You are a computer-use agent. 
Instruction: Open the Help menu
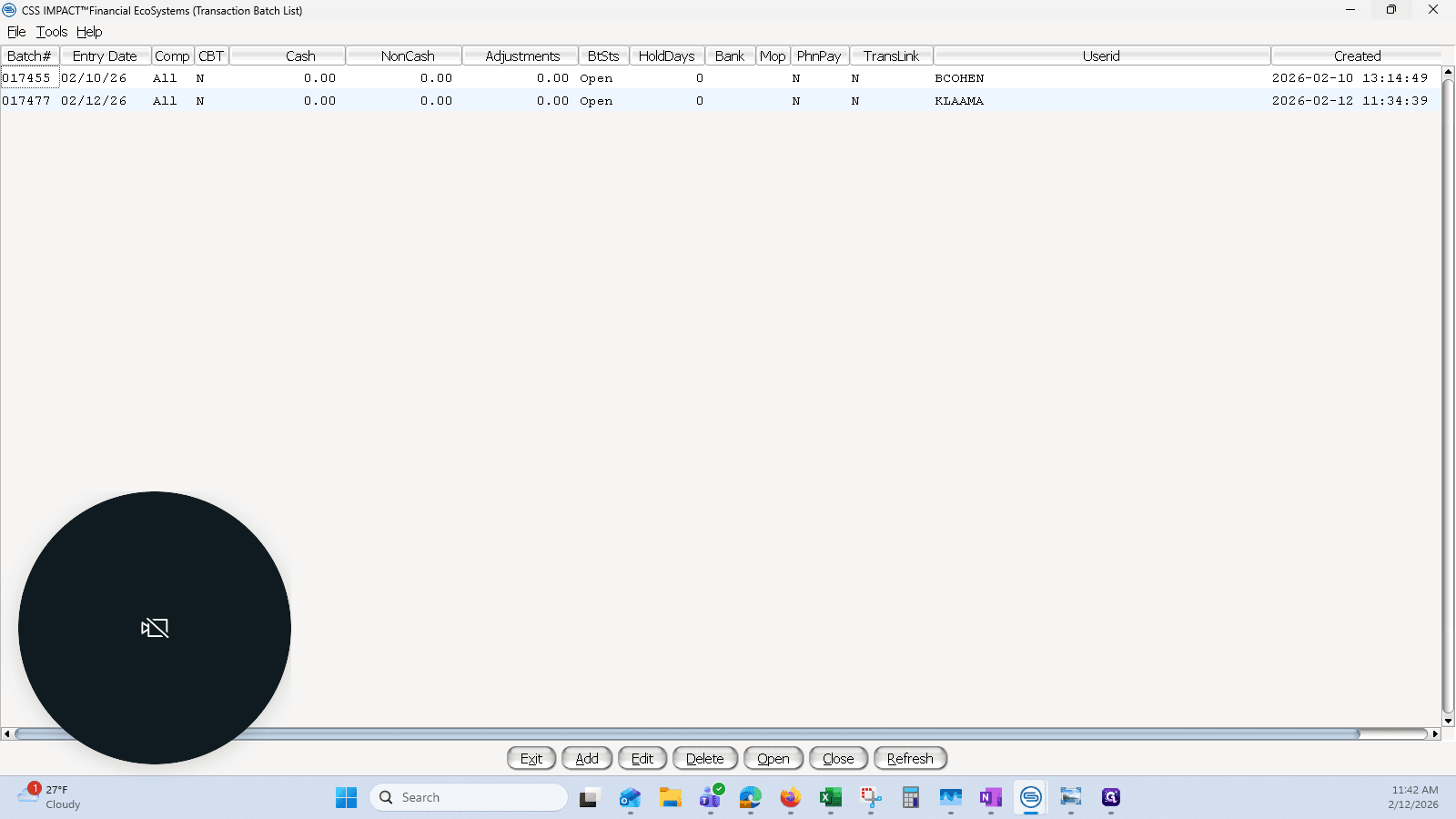pos(89,32)
